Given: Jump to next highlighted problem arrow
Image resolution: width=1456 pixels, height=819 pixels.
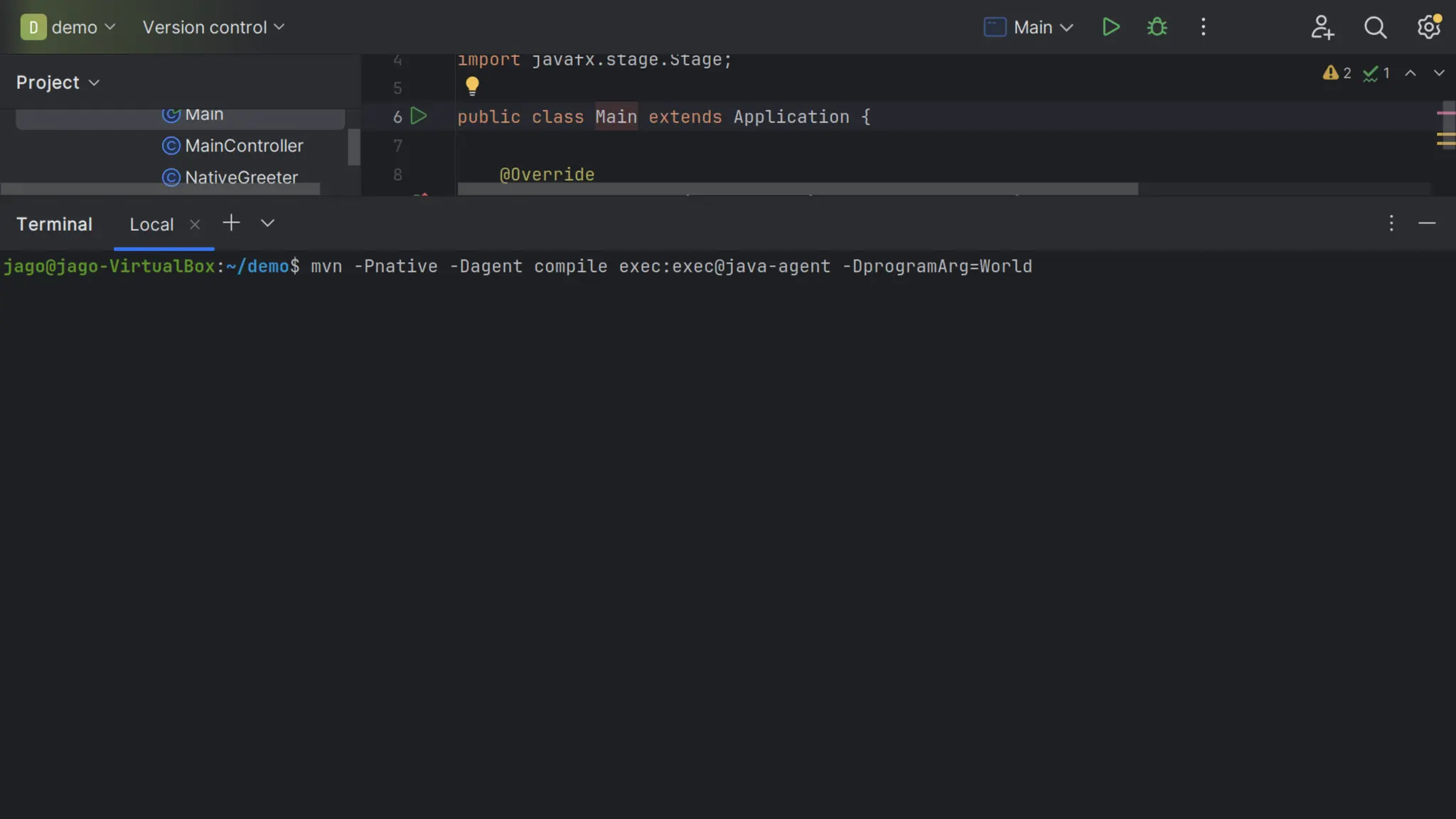Looking at the screenshot, I should click(1438, 73).
